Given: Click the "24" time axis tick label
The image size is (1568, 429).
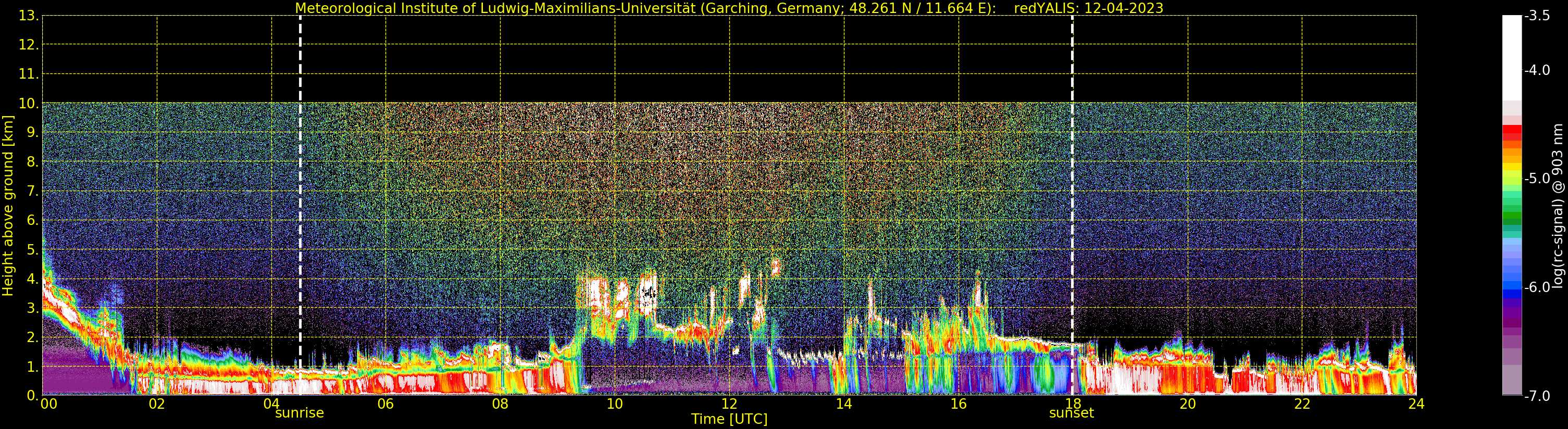Looking at the screenshot, I should point(1416,404).
